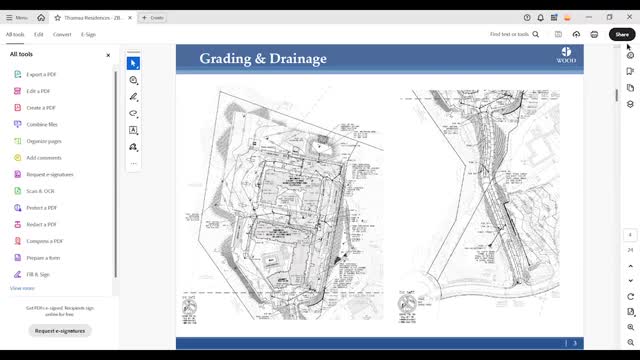Go to next page arrow
Screen dimensions: 640x360
[631, 281]
